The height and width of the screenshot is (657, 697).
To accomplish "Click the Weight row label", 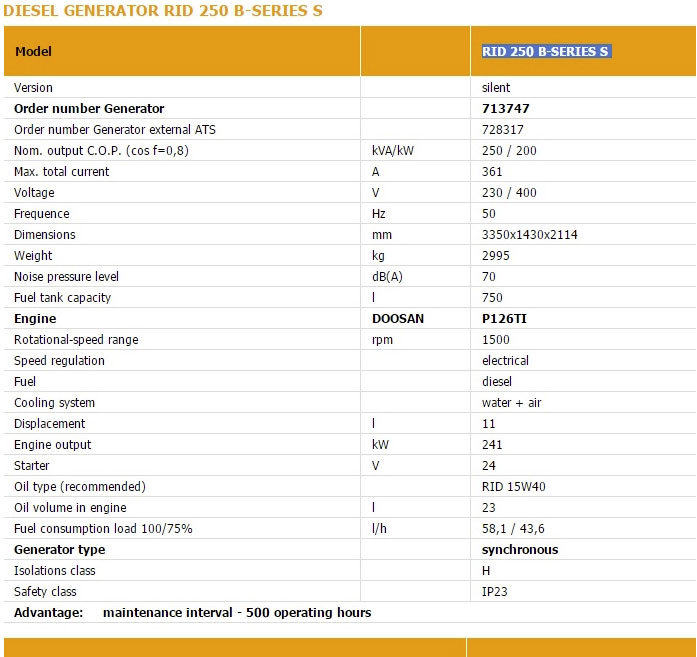I will coord(33,256).
